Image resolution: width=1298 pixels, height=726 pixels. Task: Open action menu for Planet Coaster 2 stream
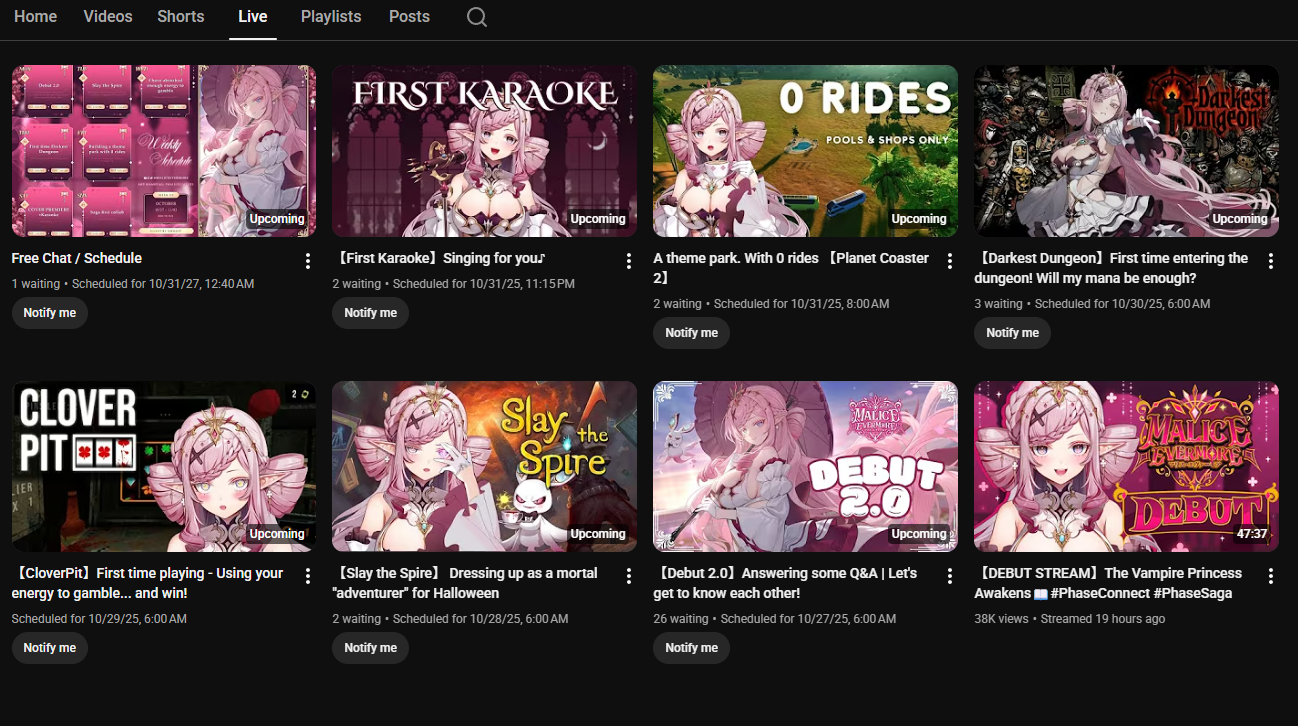point(950,261)
